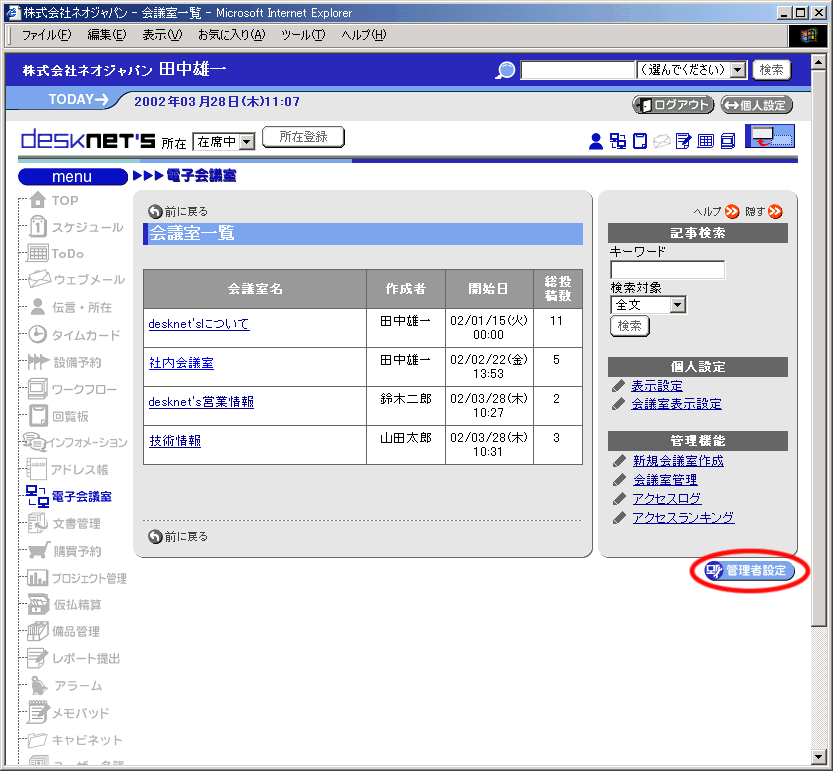This screenshot has width=833, height=771.
Task: Open the お気に入り menu
Action: 231,35
